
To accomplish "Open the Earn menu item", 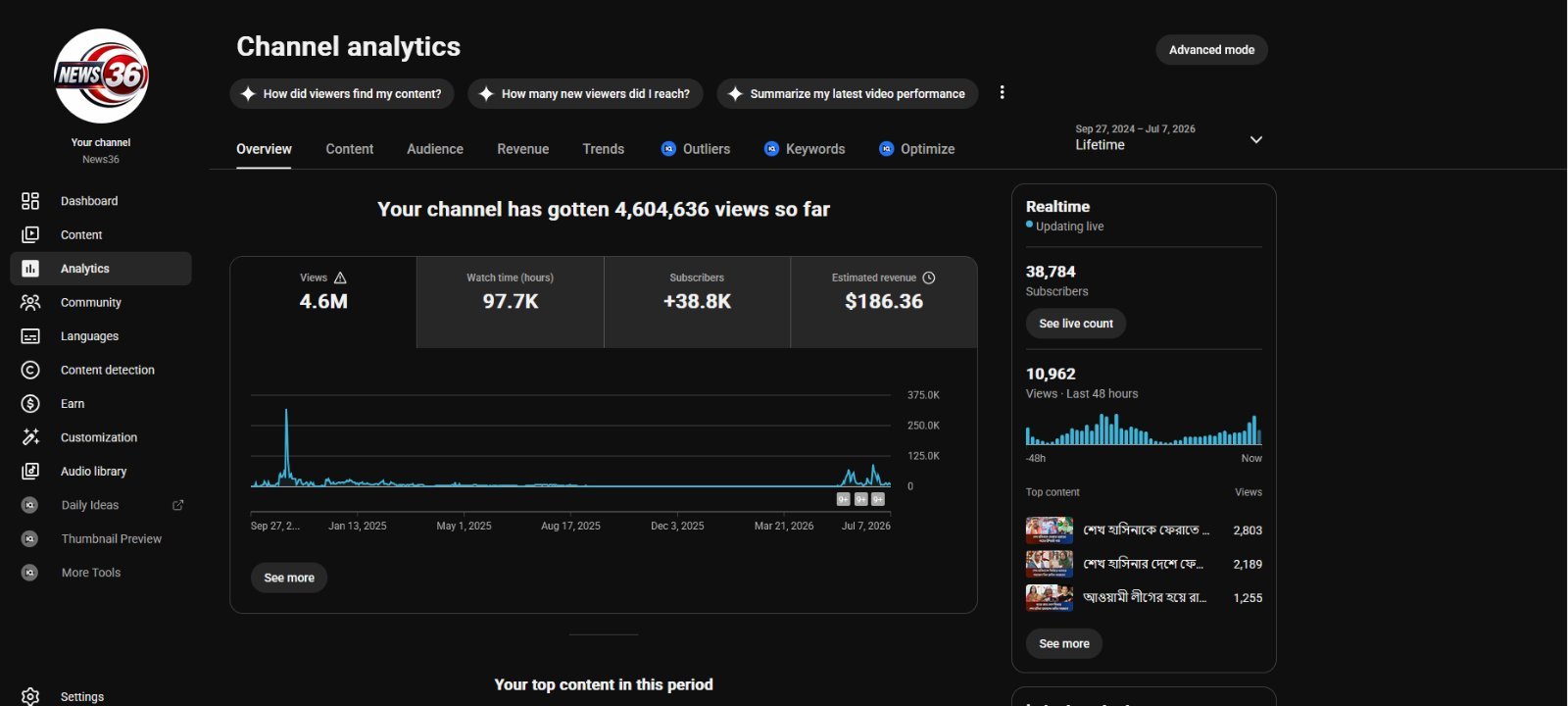I will pyautogui.click(x=101, y=404).
